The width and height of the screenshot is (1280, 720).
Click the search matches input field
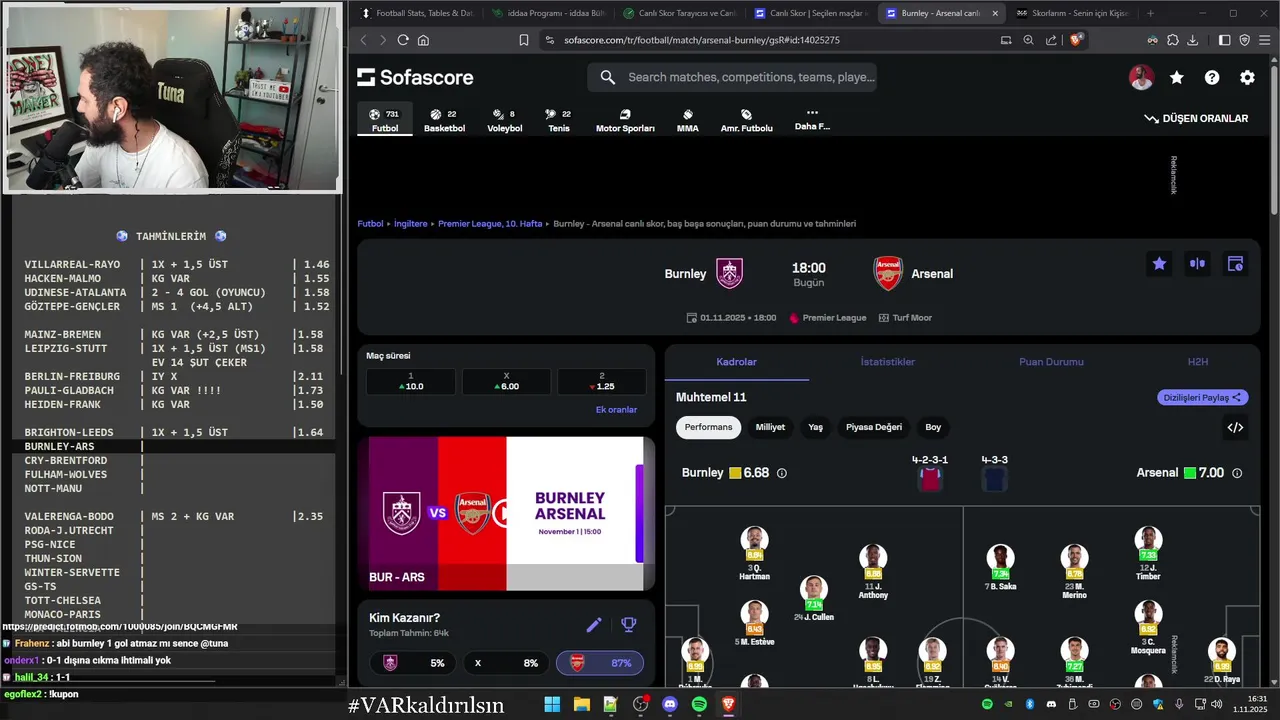pos(732,77)
